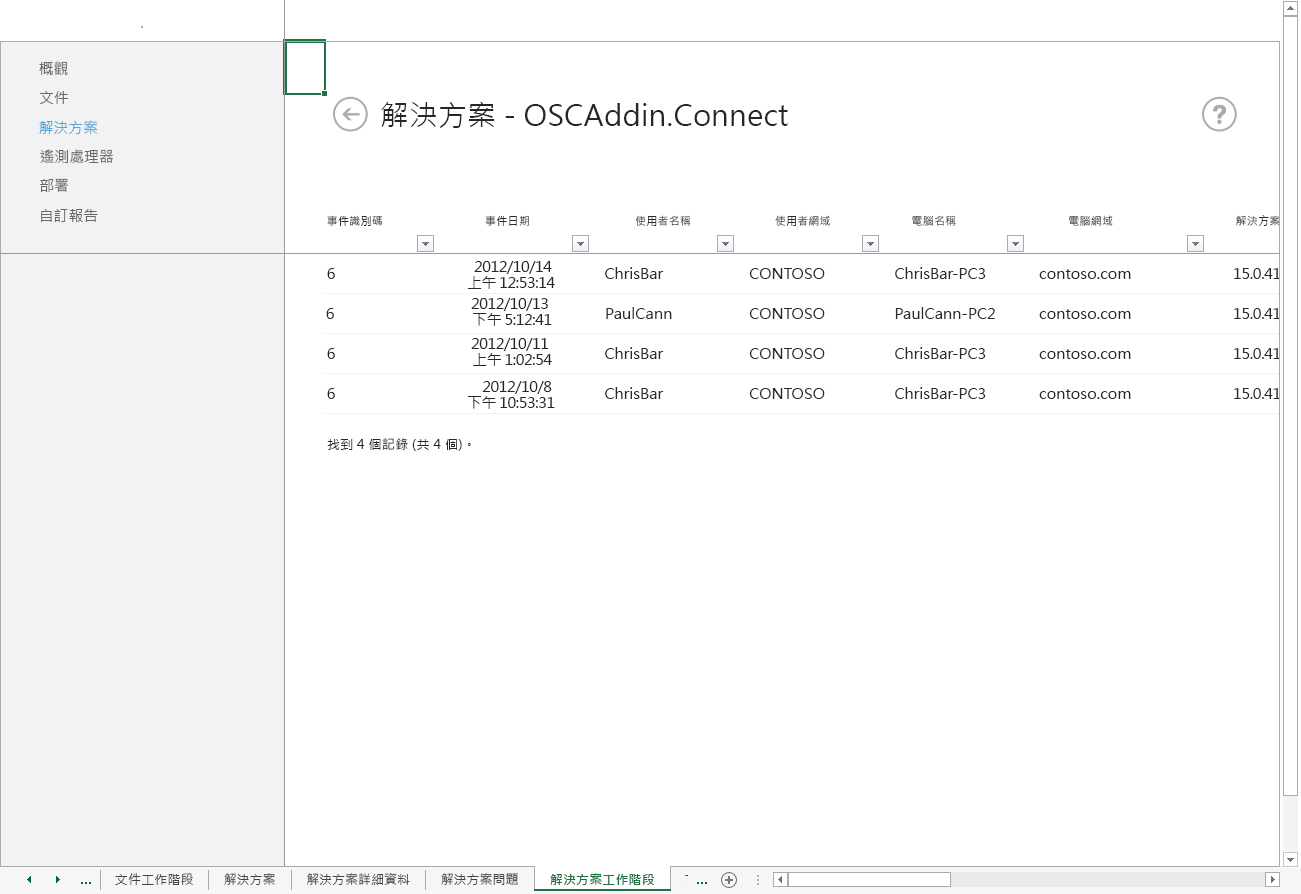1301x894 pixels.
Task: Click the selected green-bordered cell
Action: [305, 68]
